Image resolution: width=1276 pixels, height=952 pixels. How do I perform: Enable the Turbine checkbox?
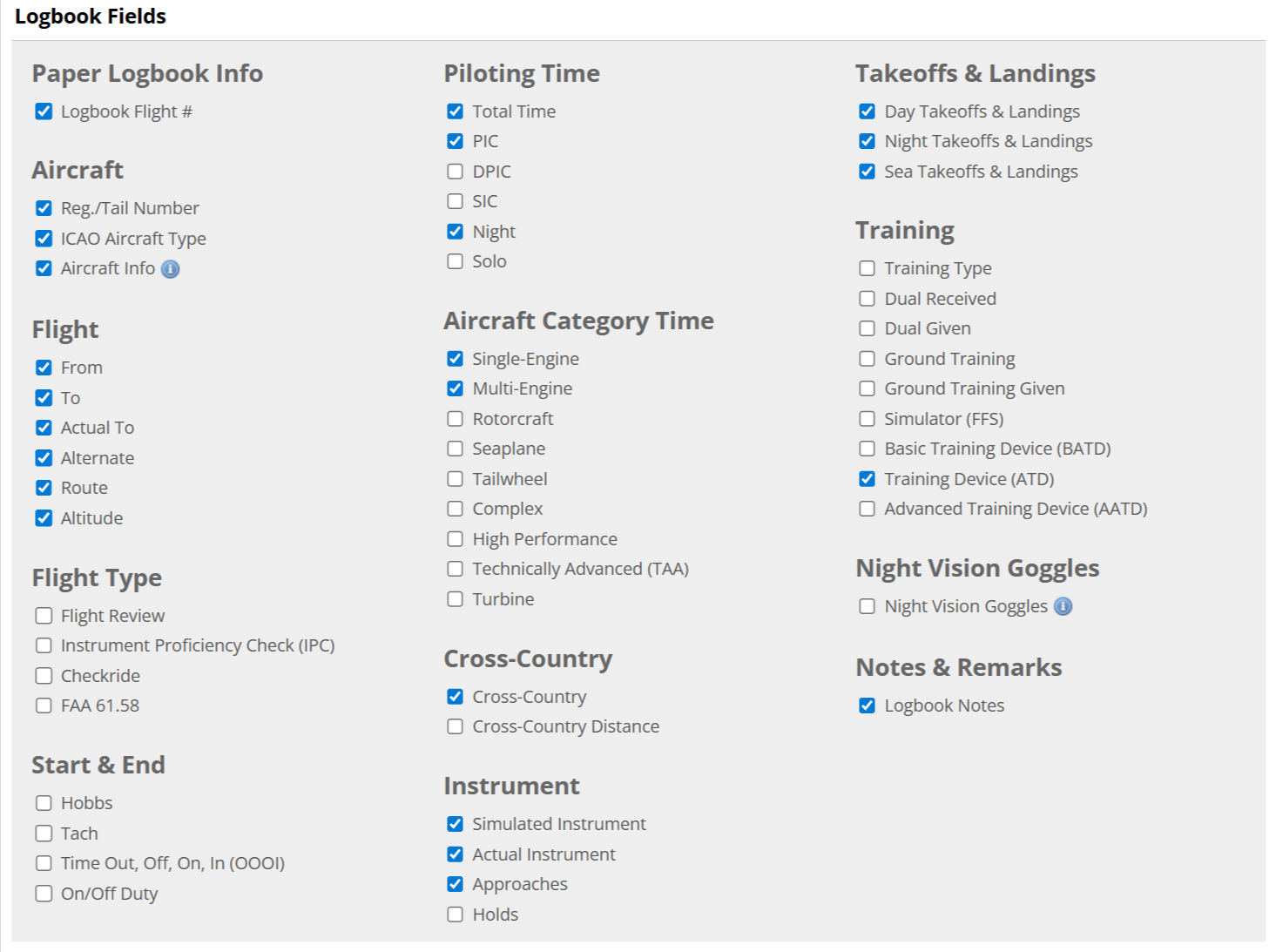point(454,598)
